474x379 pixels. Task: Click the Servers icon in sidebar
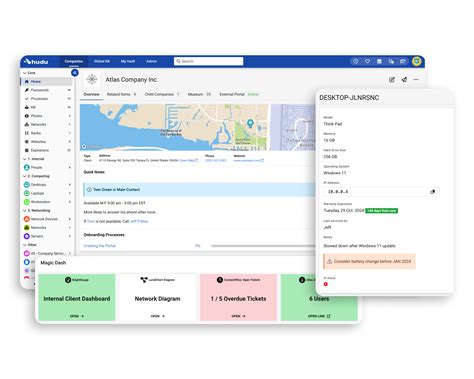(27, 236)
